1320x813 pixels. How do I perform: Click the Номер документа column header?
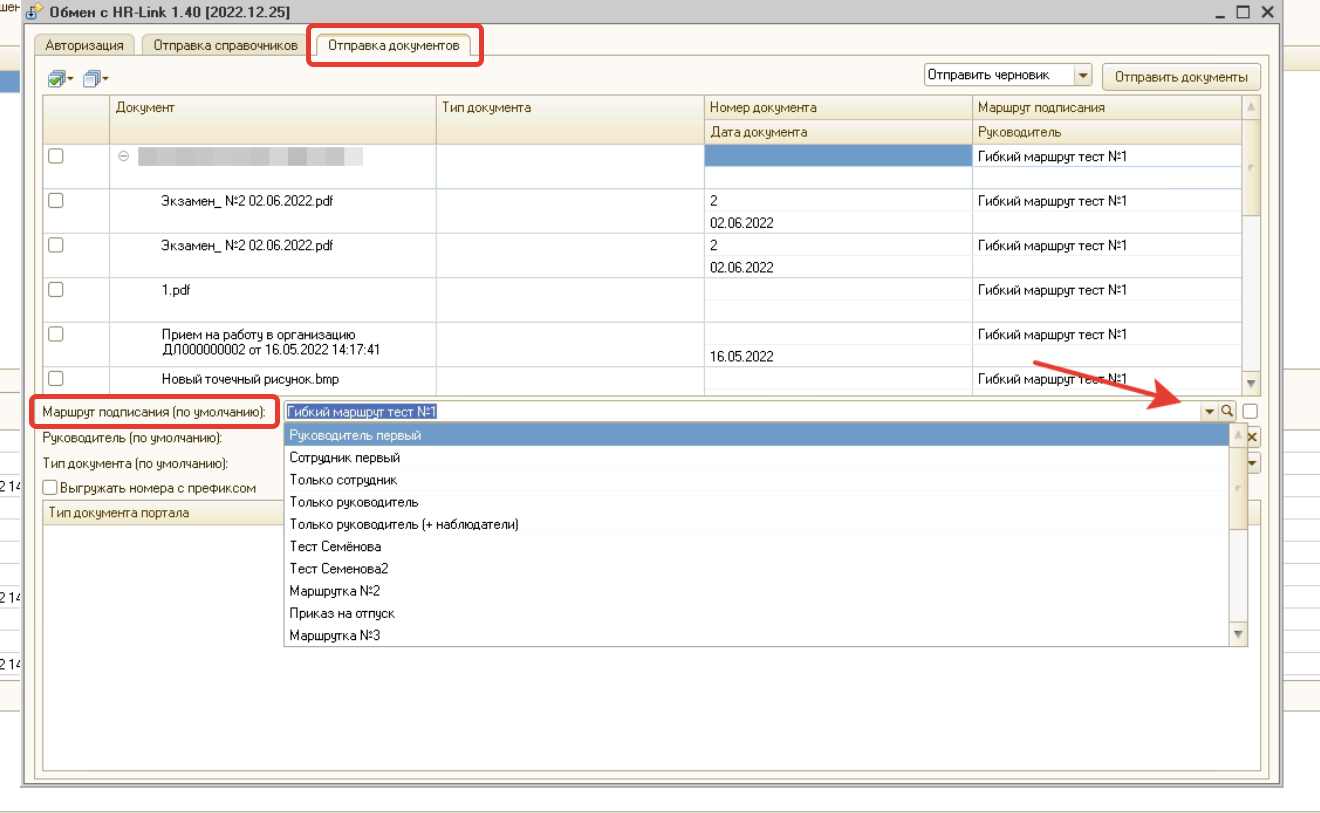click(x=838, y=107)
